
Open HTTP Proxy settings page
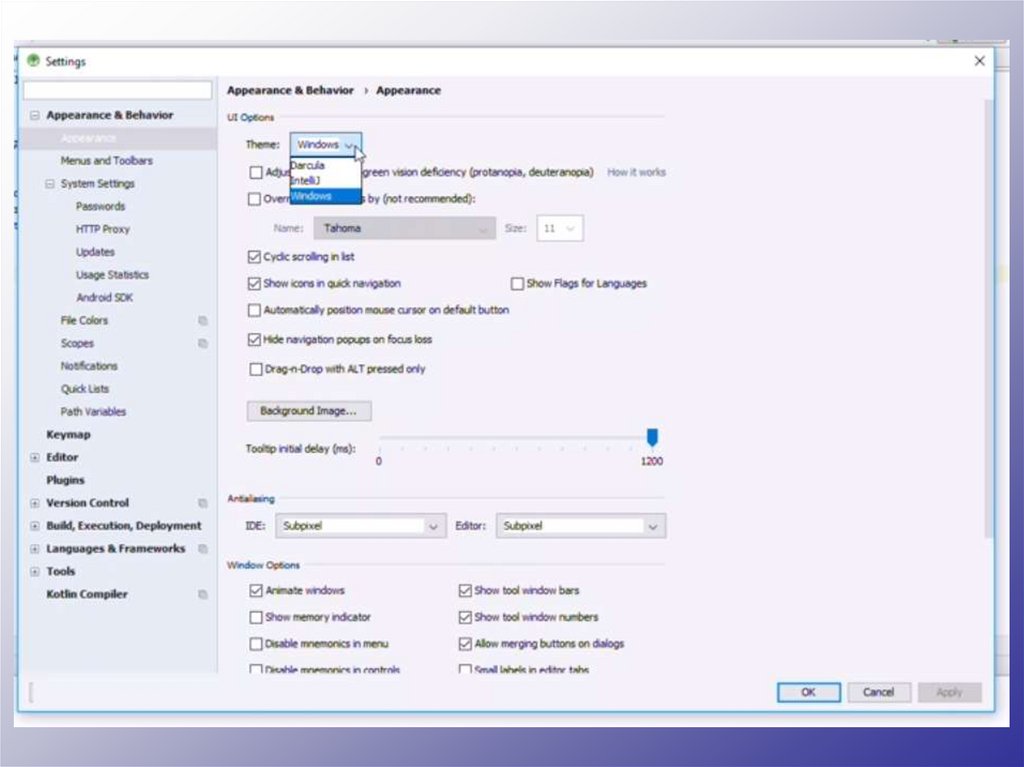[x=103, y=229]
